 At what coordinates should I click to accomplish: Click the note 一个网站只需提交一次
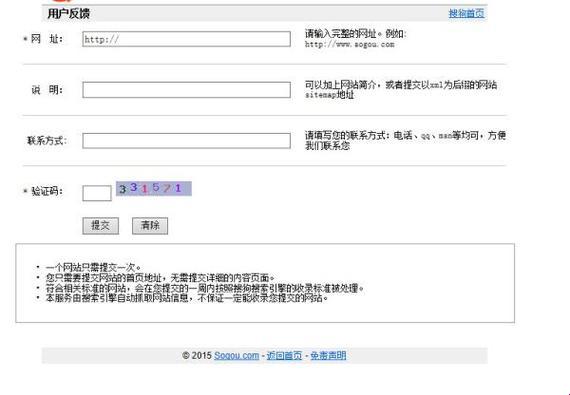[94, 268]
